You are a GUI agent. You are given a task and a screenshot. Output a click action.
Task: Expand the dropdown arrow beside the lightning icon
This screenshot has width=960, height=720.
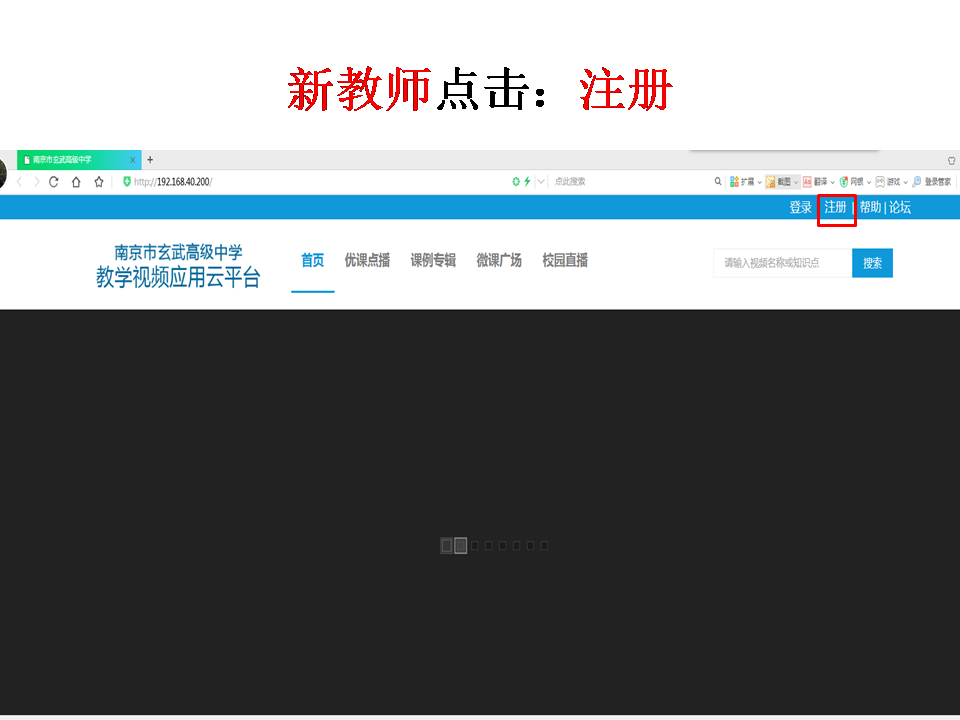[x=541, y=181]
